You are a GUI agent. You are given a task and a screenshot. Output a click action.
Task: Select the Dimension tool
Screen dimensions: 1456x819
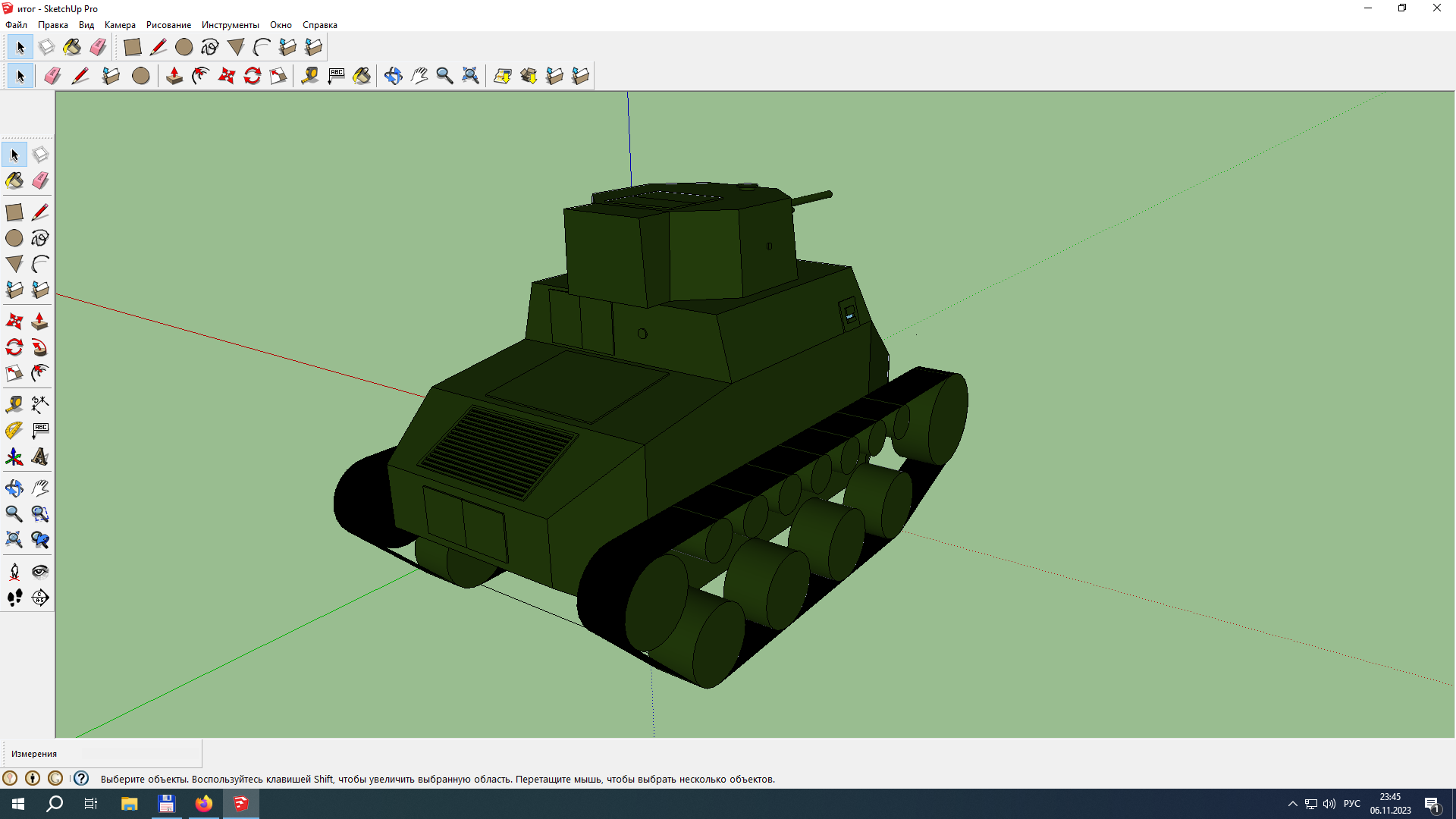40,404
